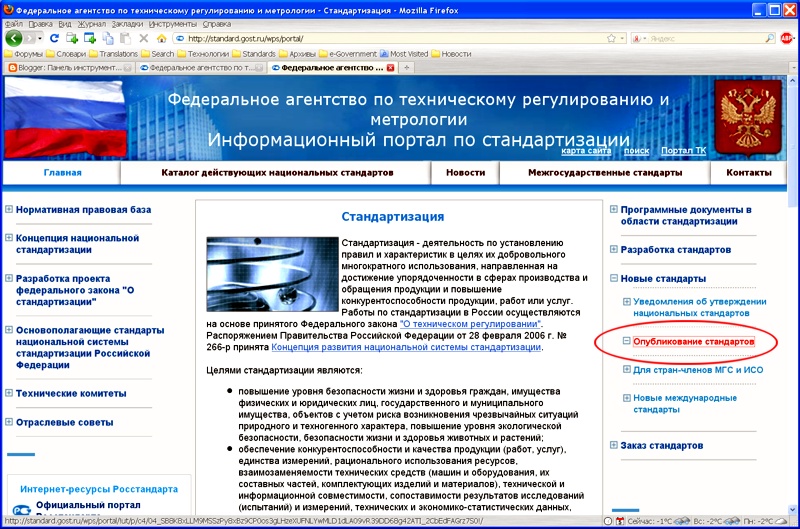800x529 pixels.
Task: Click the page scrollbar down arrow
Action: (792, 509)
